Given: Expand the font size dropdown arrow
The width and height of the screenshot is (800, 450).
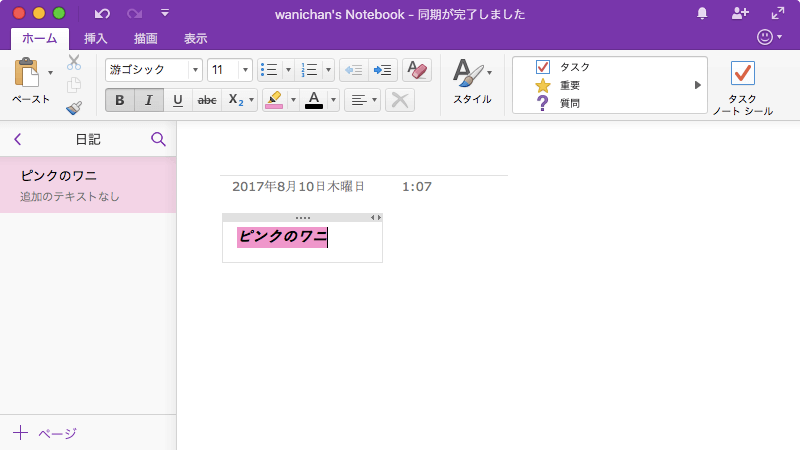Looking at the screenshot, I should 245,70.
